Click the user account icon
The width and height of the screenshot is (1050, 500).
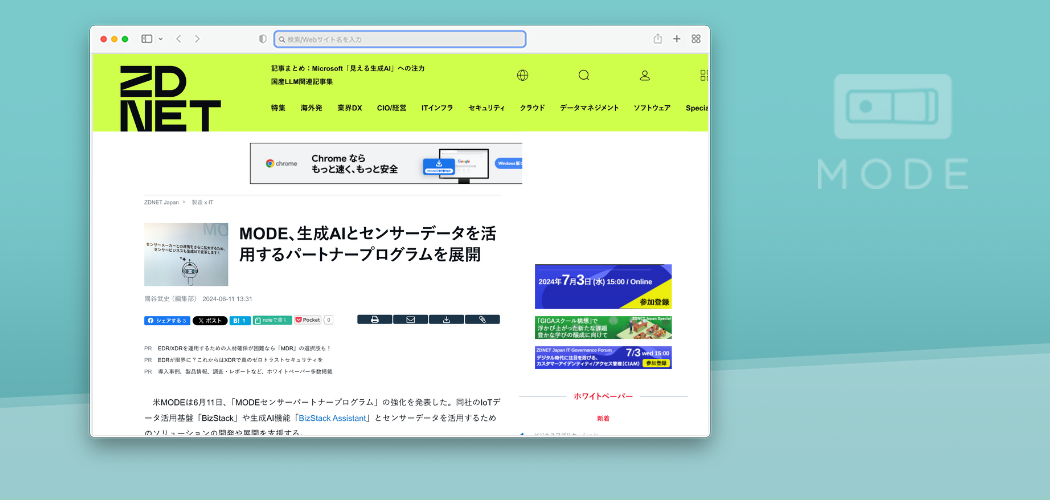click(645, 75)
